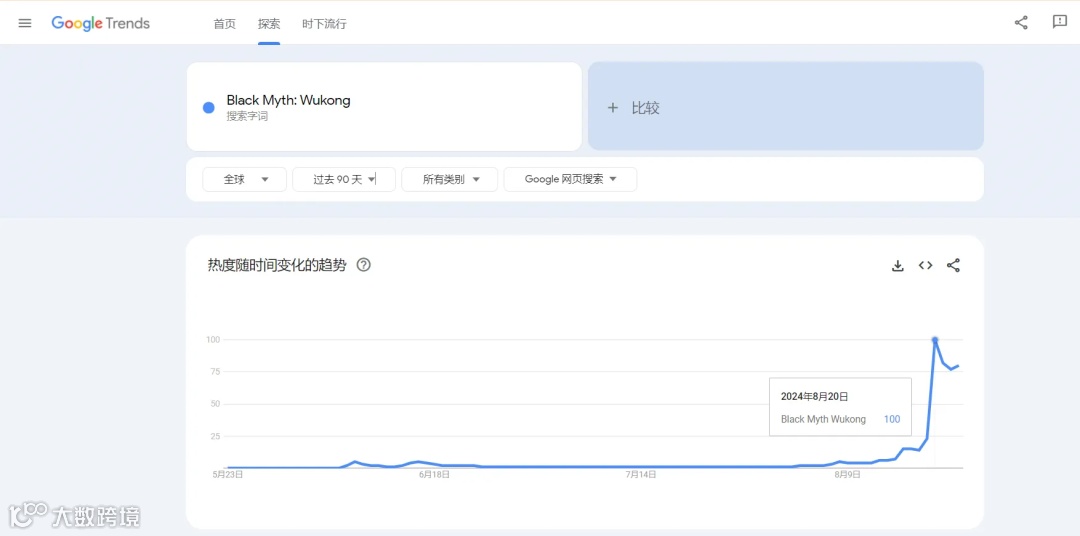
Task: Click the 6月18日 axis label
Action: (435, 475)
